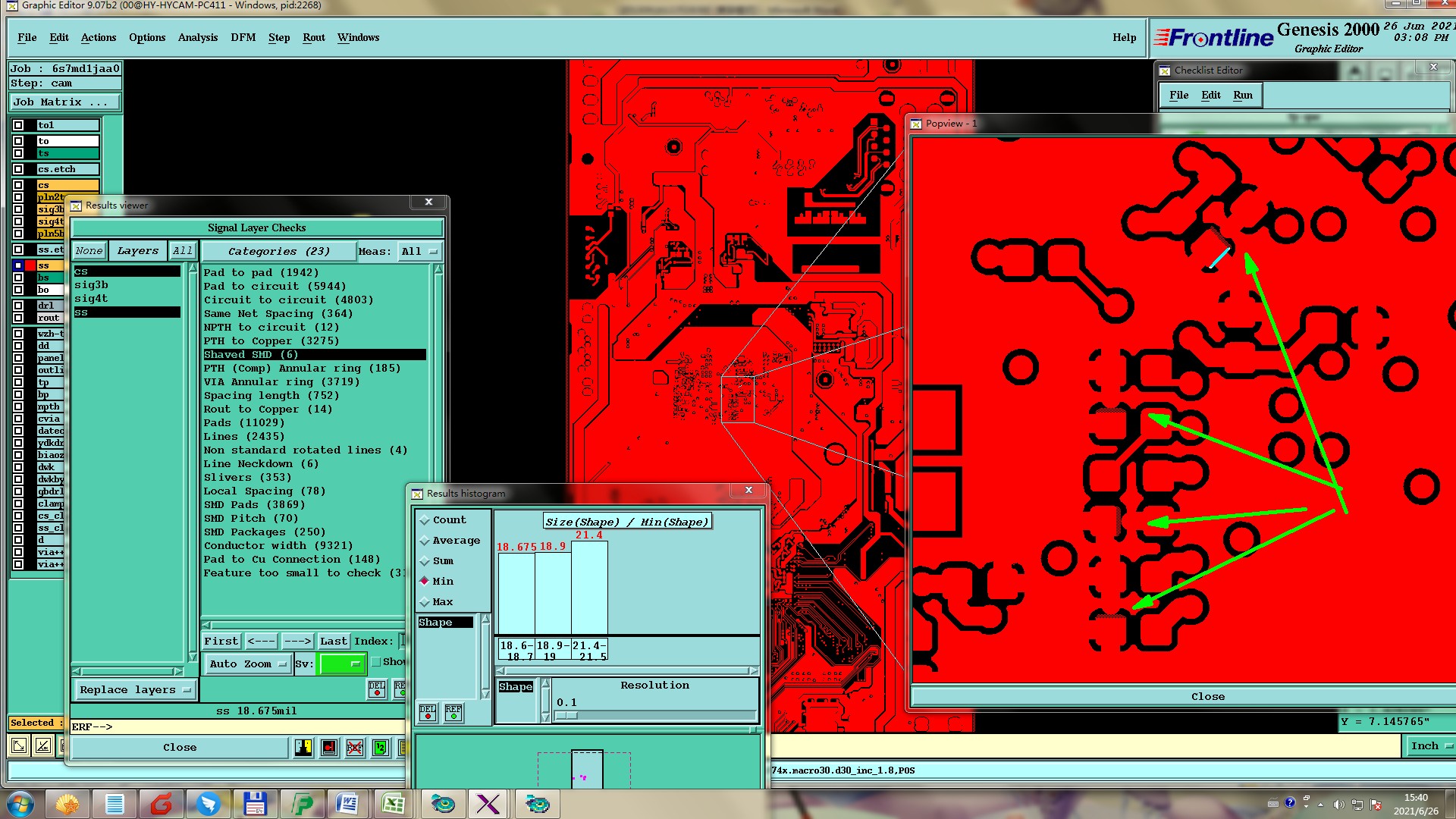Toggle the checkbox for layer cs.etch
The height and width of the screenshot is (819, 1456).
coord(18,169)
